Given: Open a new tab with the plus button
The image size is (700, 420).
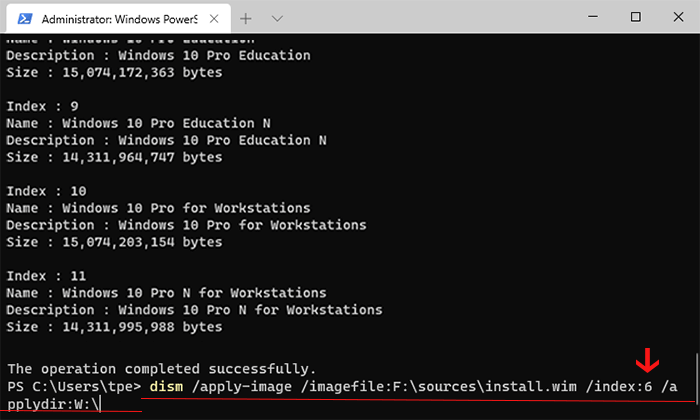Looking at the screenshot, I should click(246, 19).
